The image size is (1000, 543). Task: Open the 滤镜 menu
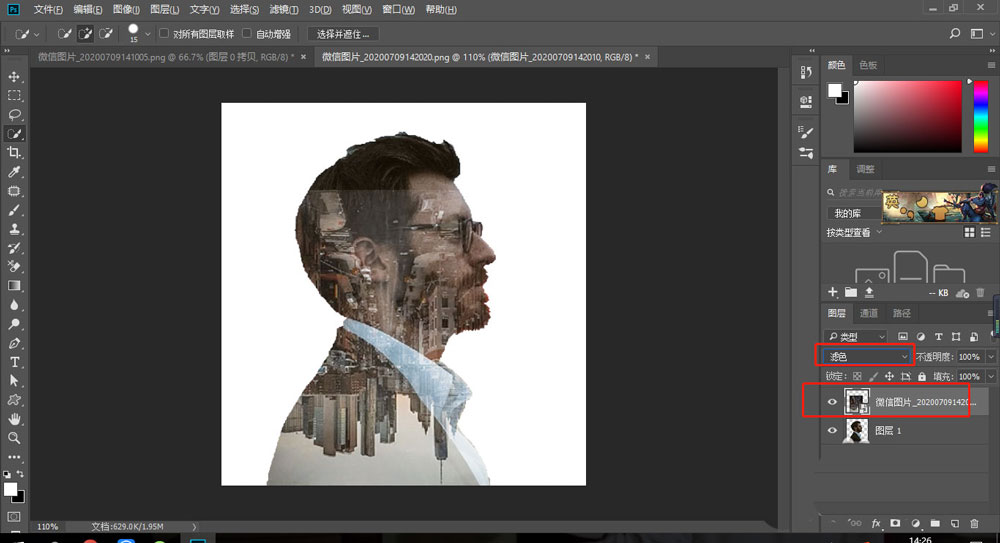click(x=283, y=9)
